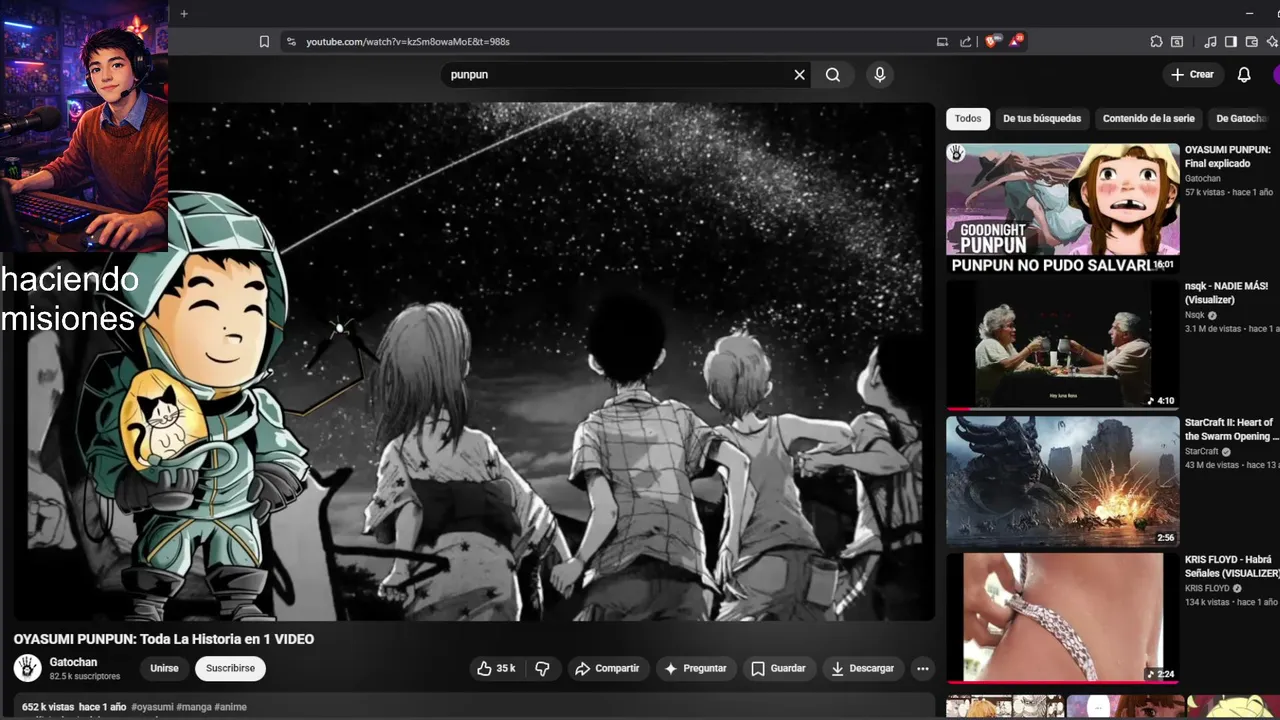This screenshot has height=720, width=1280.
Task: View site information icon beside the URL
Action: tap(291, 42)
